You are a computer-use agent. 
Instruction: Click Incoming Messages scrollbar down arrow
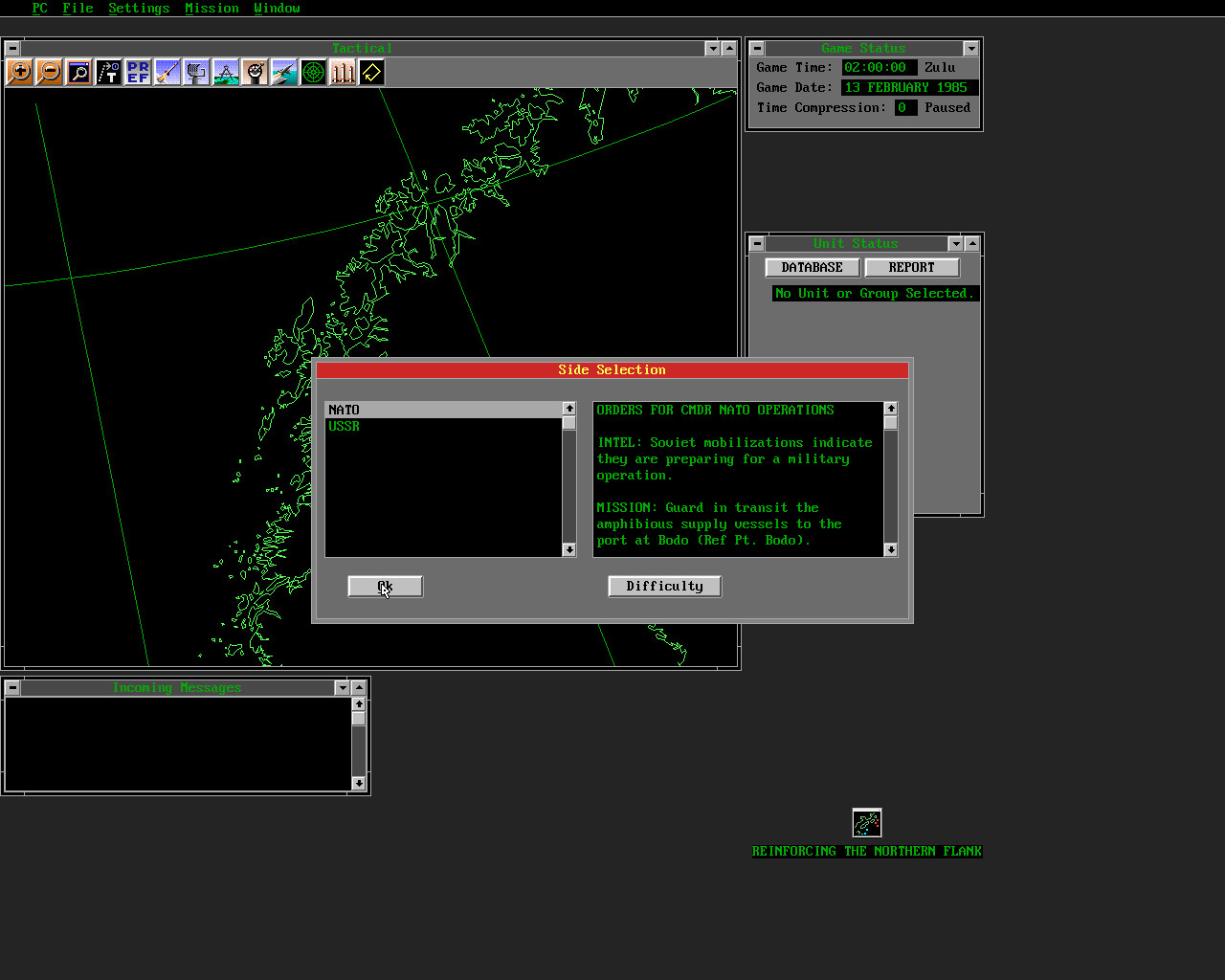[359, 783]
